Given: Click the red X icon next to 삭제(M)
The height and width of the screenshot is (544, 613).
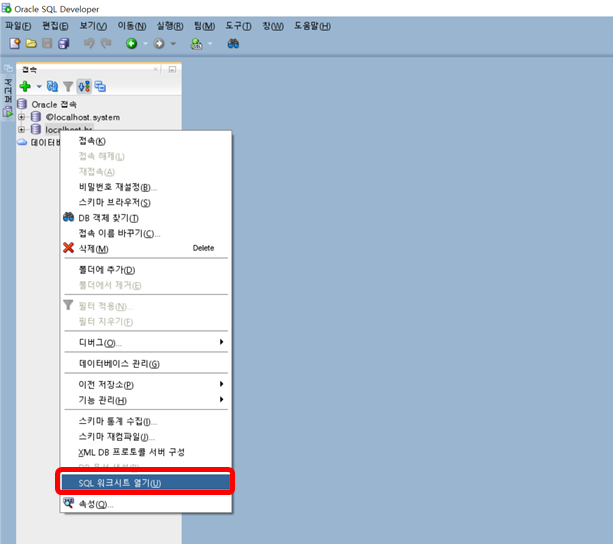Looking at the screenshot, I should click(68, 248).
